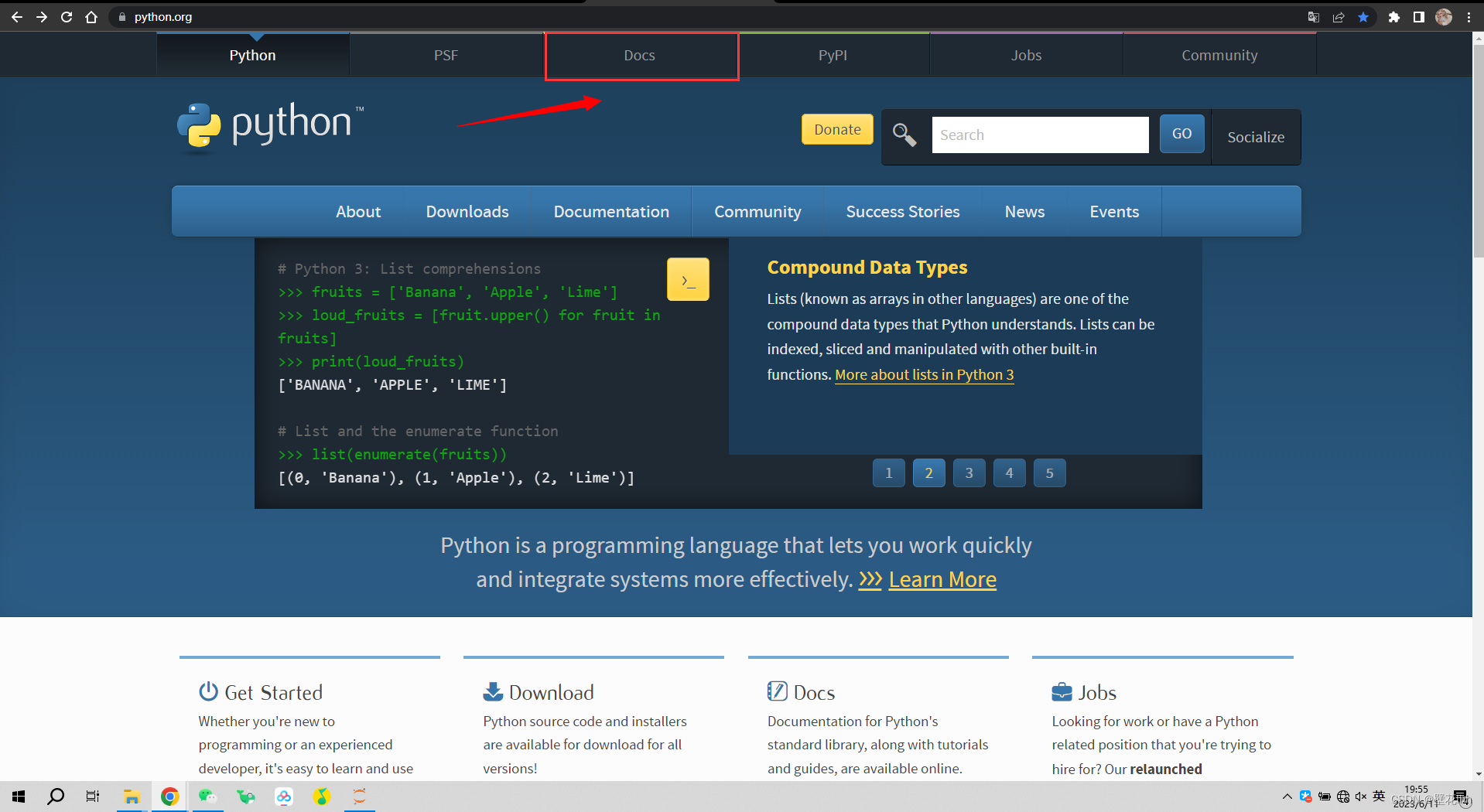
Task: Click the Get Started power icon
Action: coord(208,691)
